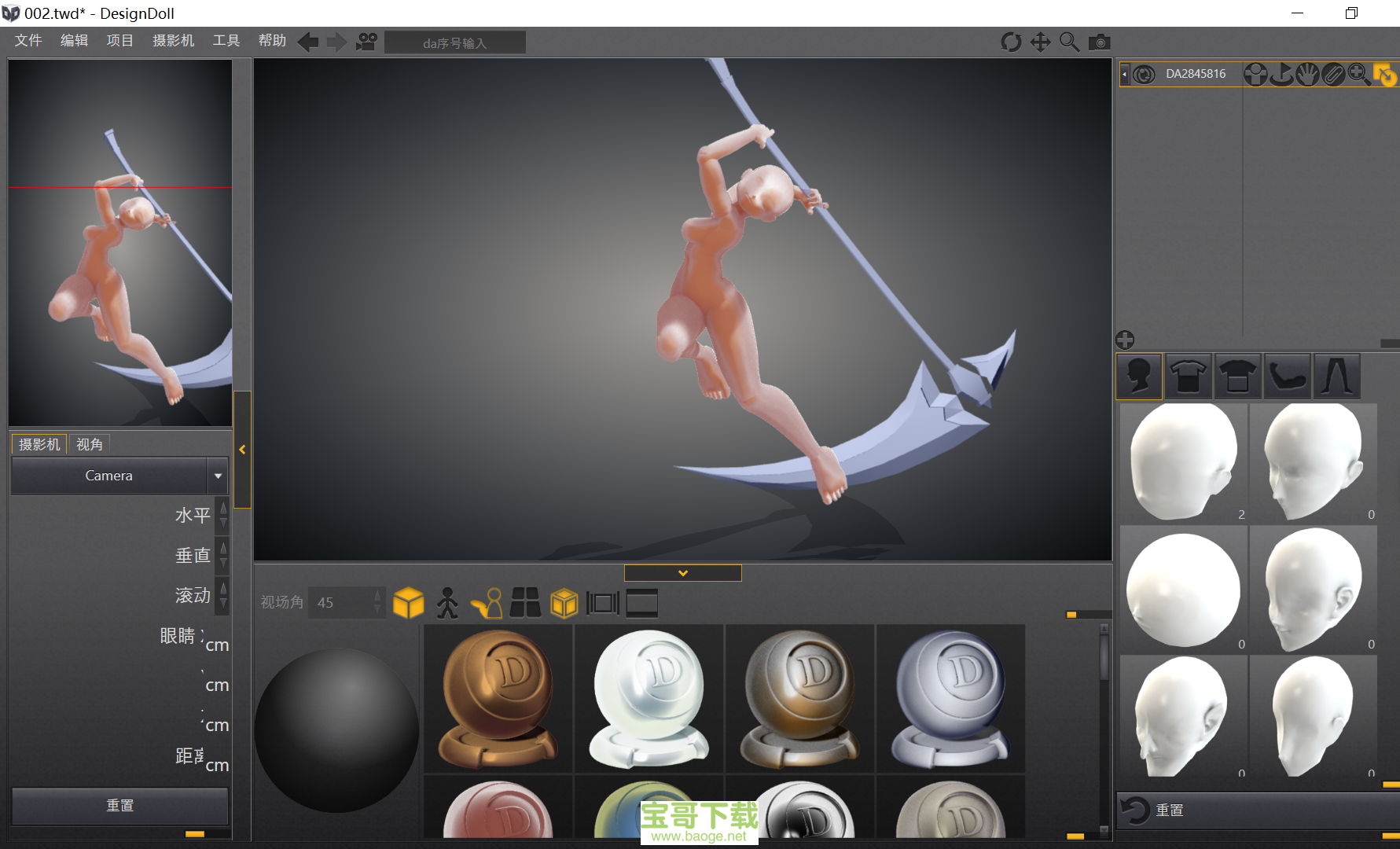Toggle the yellow wireframe box display

coord(564,603)
